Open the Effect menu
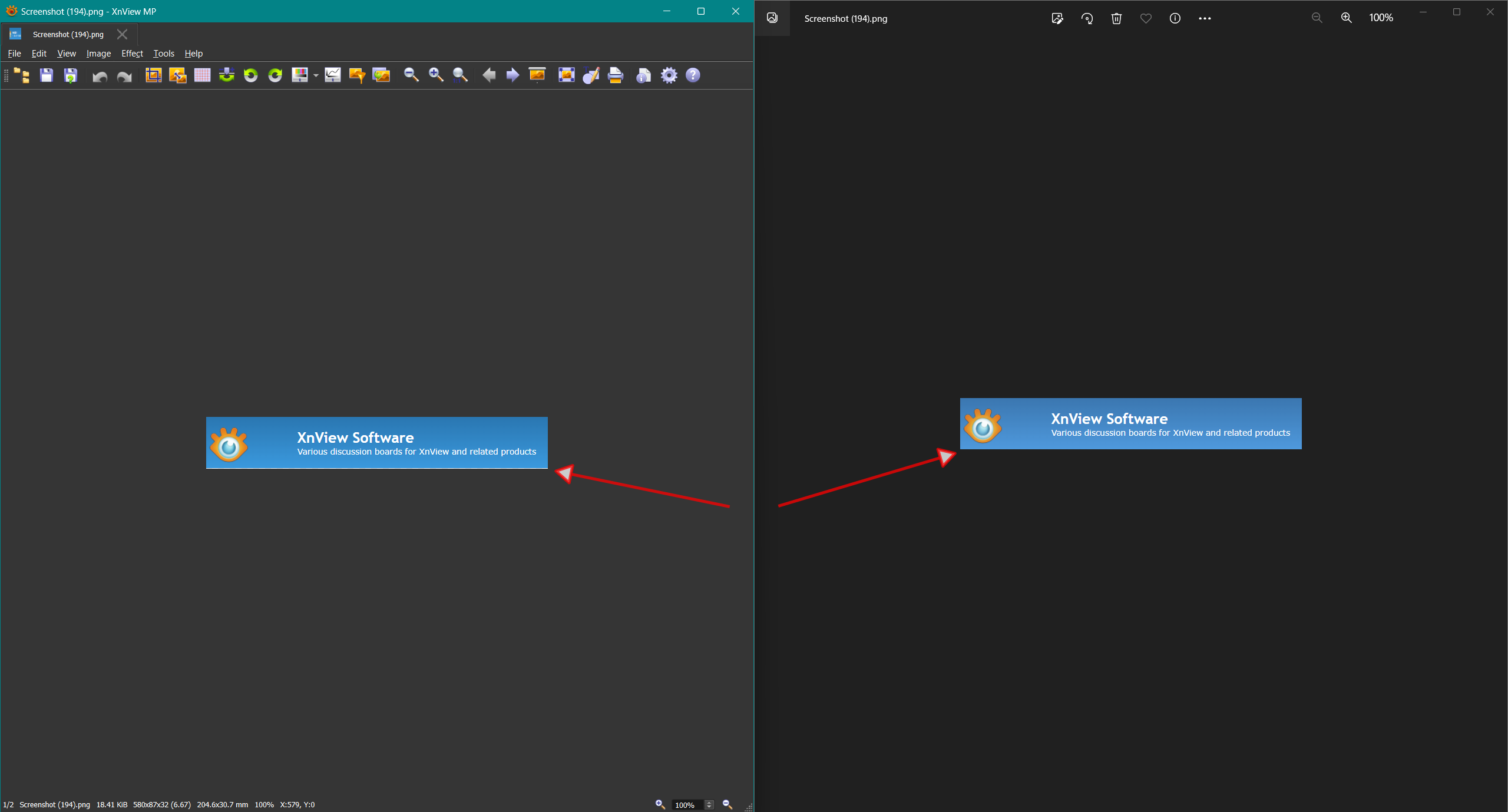The image size is (1508, 812). click(132, 54)
